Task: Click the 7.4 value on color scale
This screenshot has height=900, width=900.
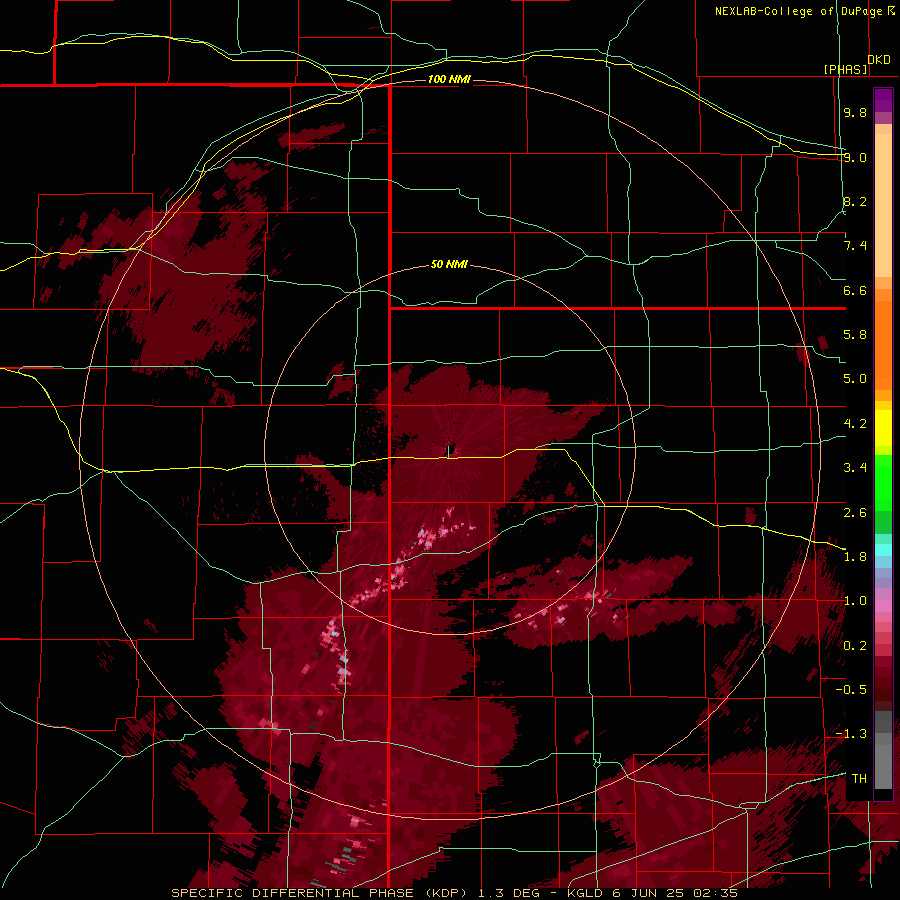Action: tap(855, 246)
